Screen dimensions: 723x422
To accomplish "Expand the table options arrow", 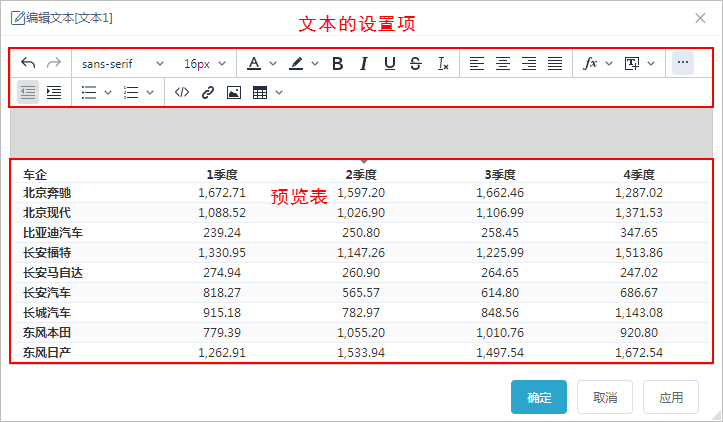I will [279, 93].
